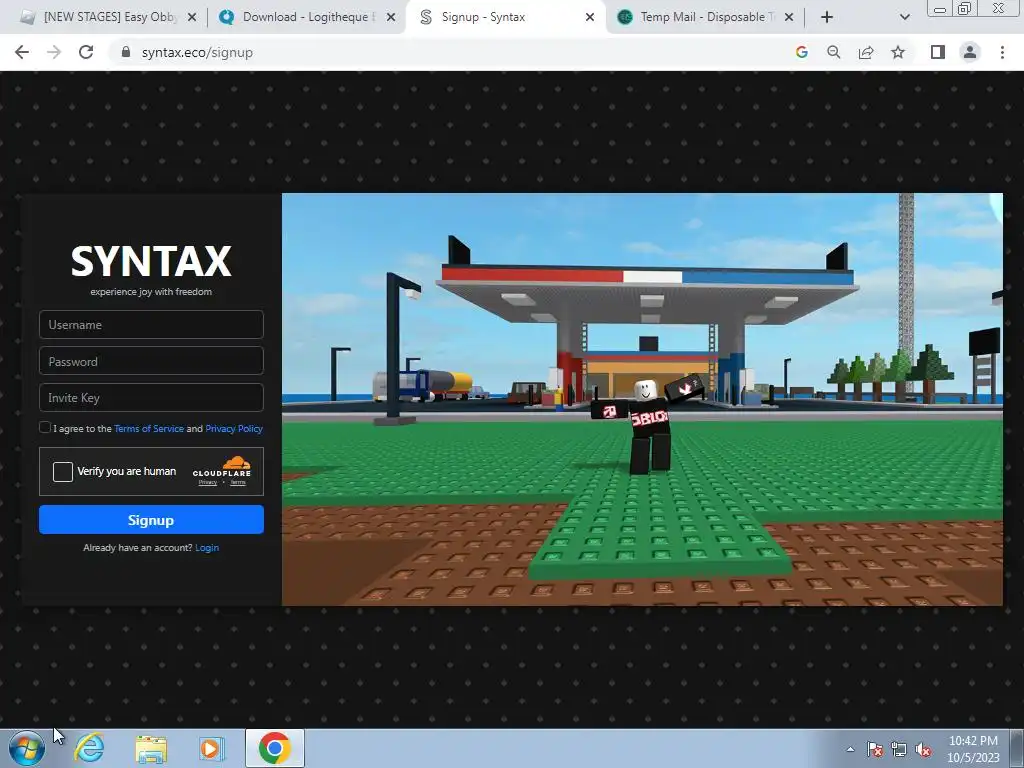Open Cloudflare Terms link in widget
Image resolution: width=1024 pixels, height=768 pixels.
pos(238,483)
